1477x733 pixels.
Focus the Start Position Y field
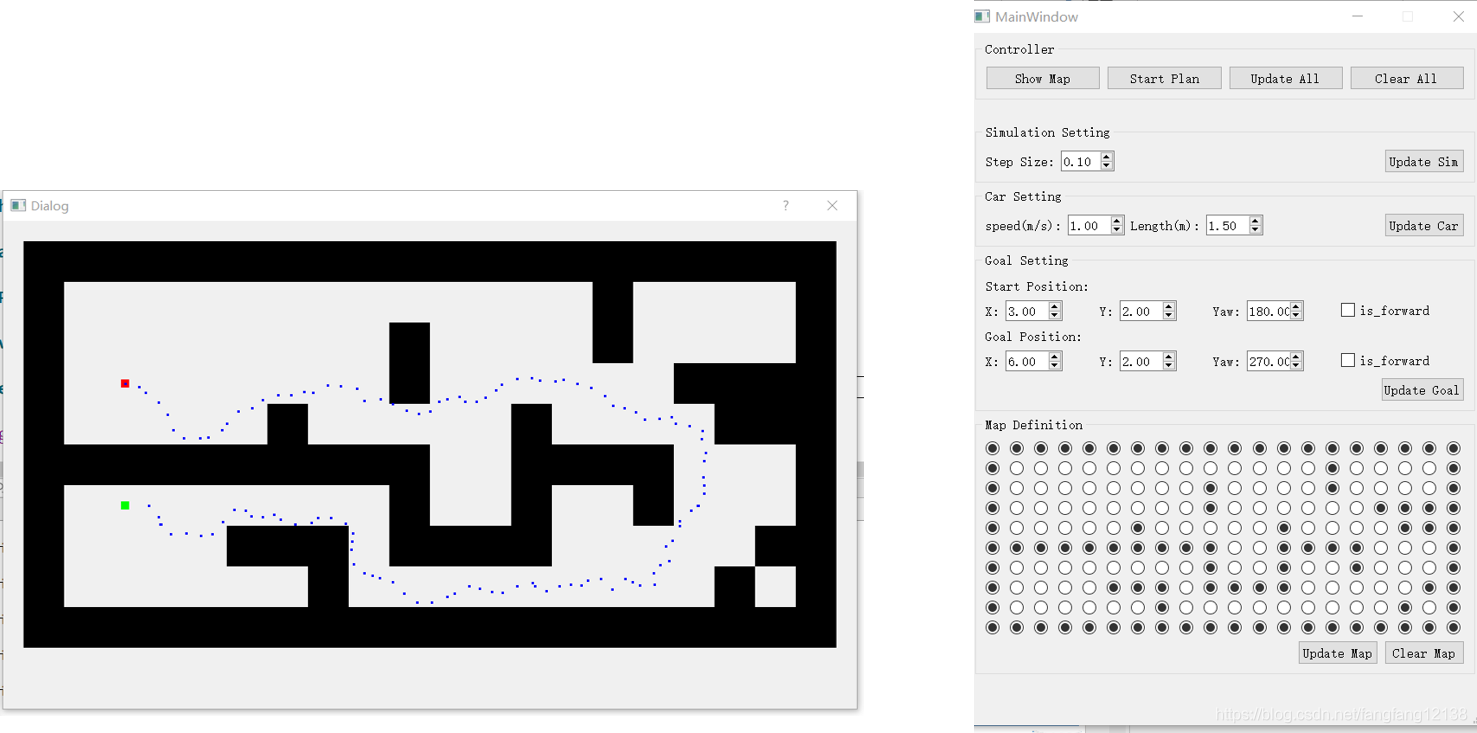pos(1140,311)
